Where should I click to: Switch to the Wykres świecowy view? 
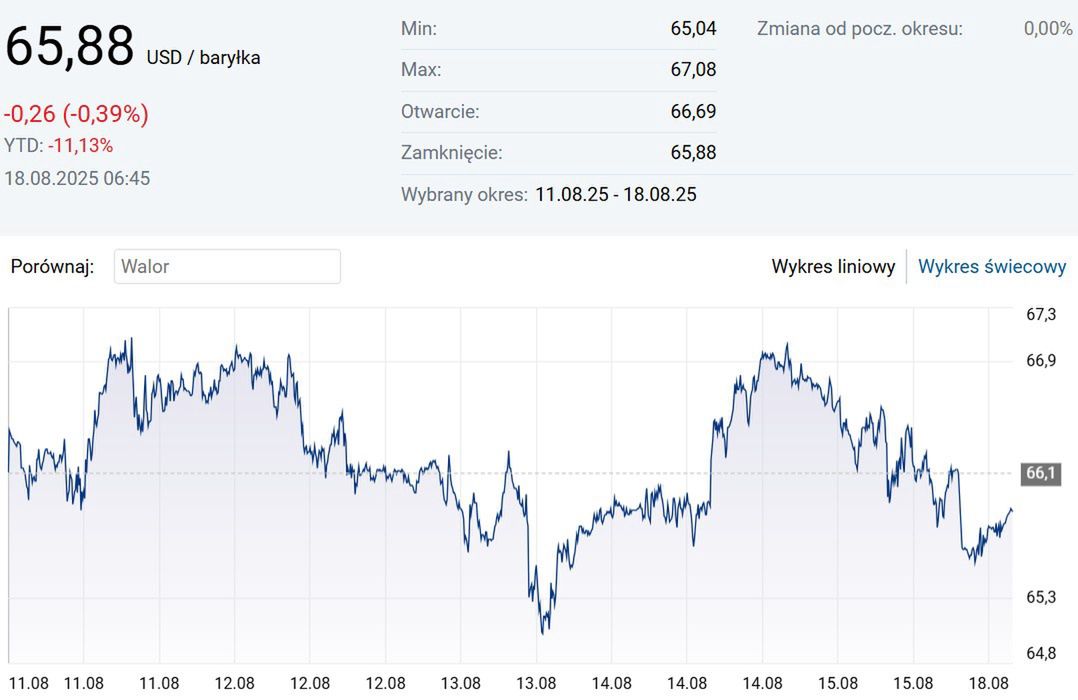(992, 267)
